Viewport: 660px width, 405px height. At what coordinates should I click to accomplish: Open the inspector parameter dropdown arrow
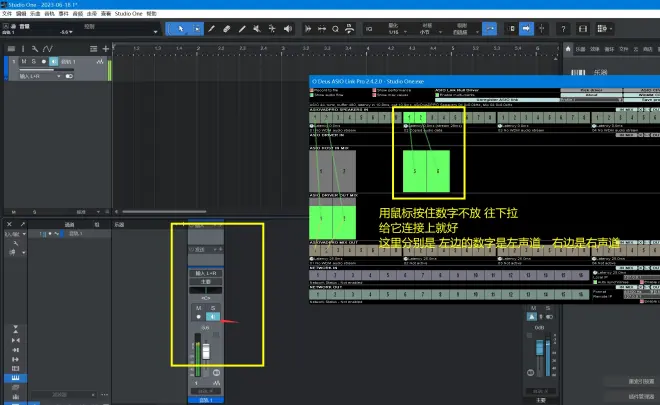pos(155,32)
